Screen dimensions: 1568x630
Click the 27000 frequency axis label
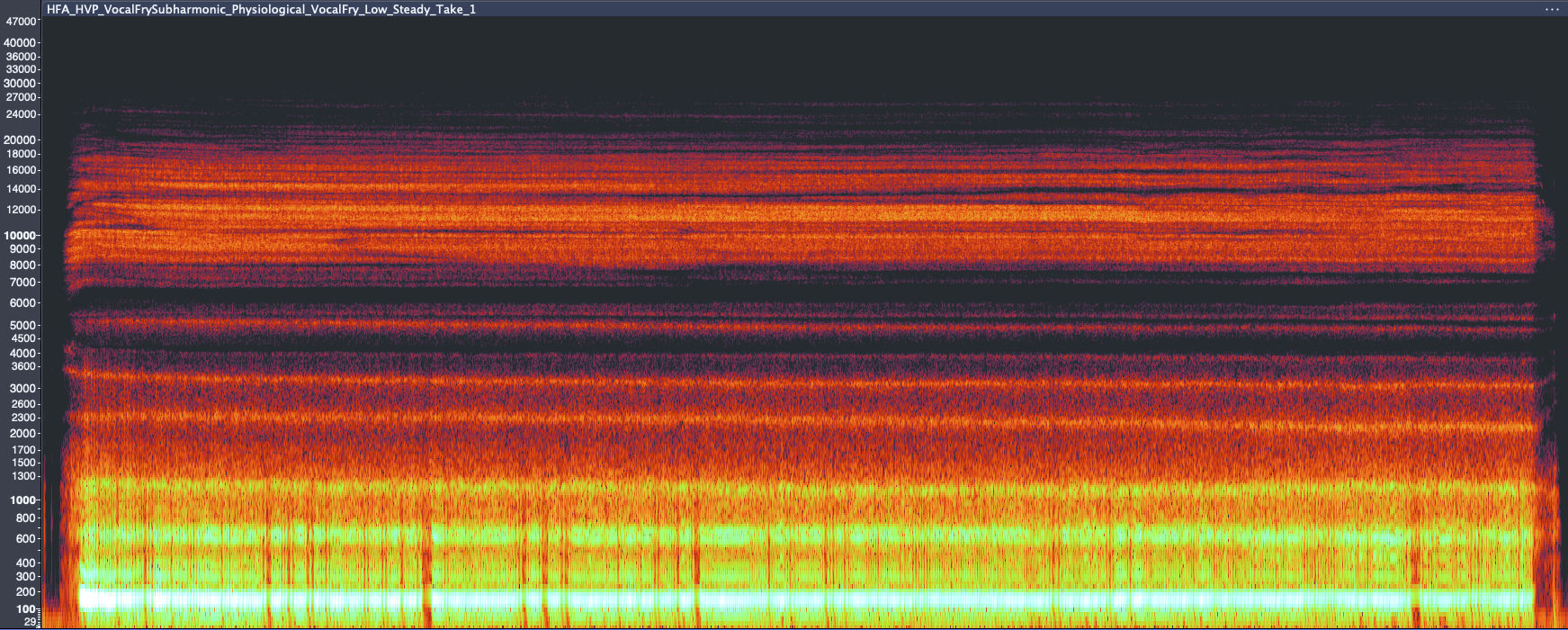click(x=21, y=97)
